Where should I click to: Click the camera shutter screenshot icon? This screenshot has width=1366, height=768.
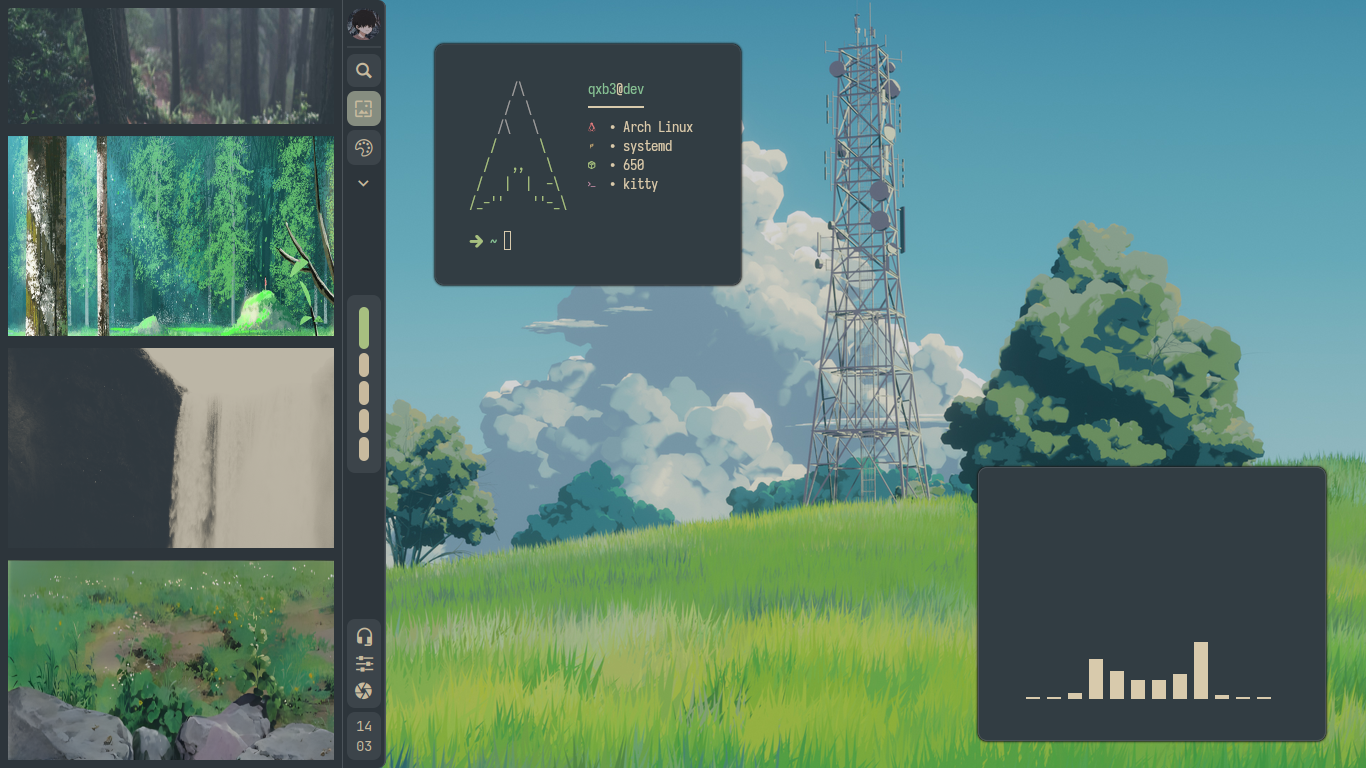pyautogui.click(x=364, y=691)
